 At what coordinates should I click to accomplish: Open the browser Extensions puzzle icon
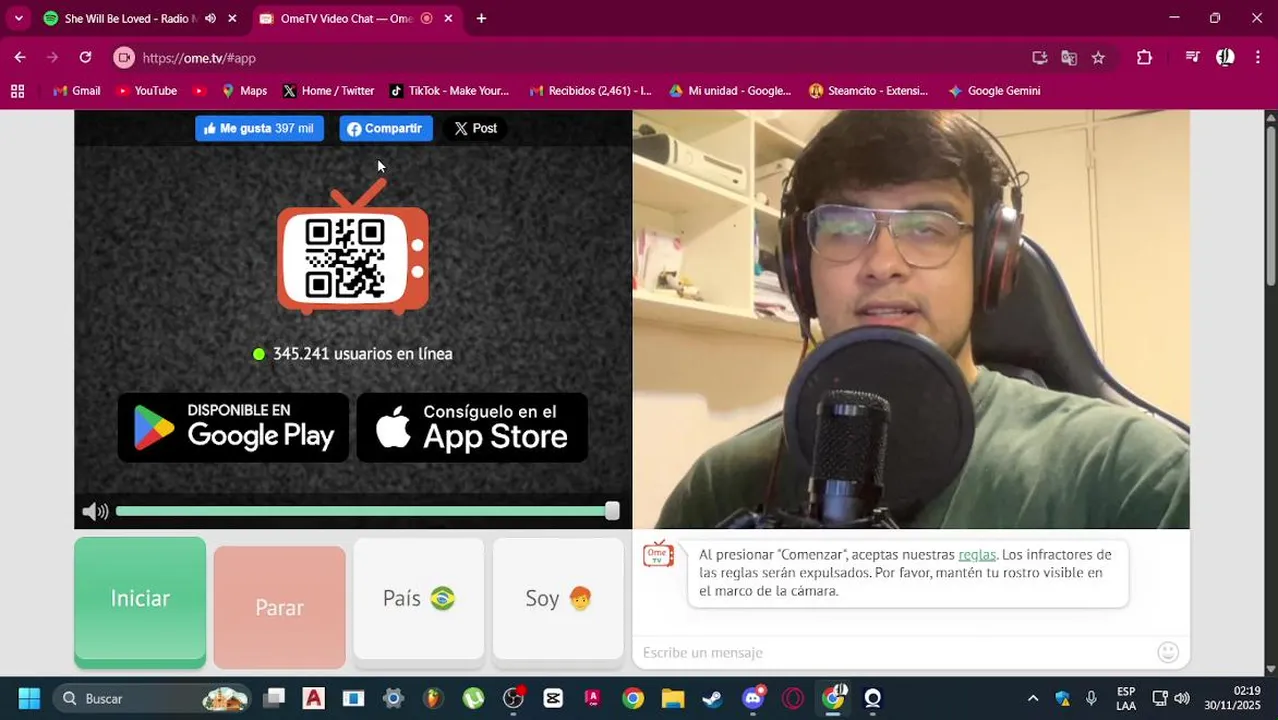(x=1144, y=58)
